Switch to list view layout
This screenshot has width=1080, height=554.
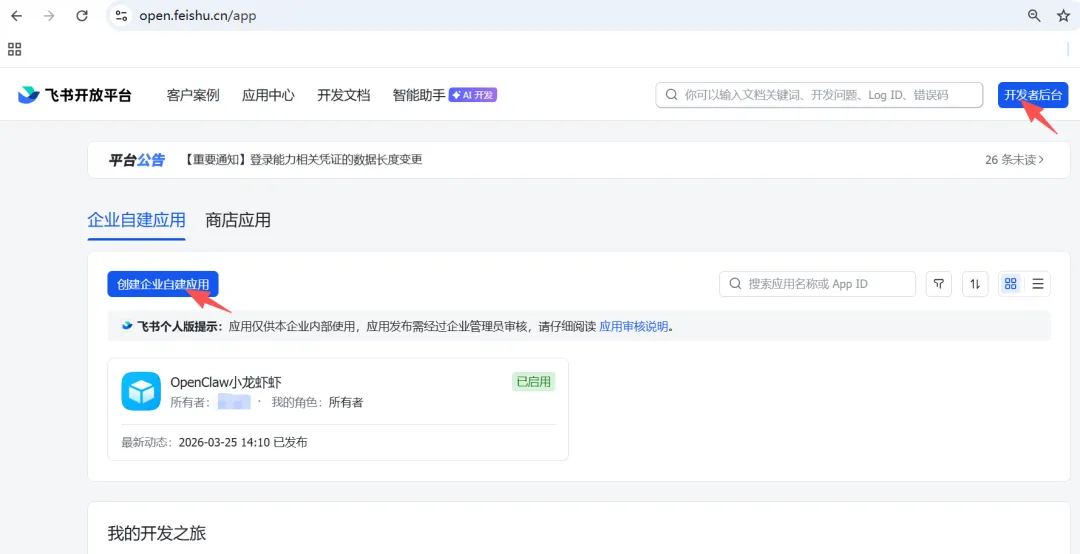[1038, 284]
